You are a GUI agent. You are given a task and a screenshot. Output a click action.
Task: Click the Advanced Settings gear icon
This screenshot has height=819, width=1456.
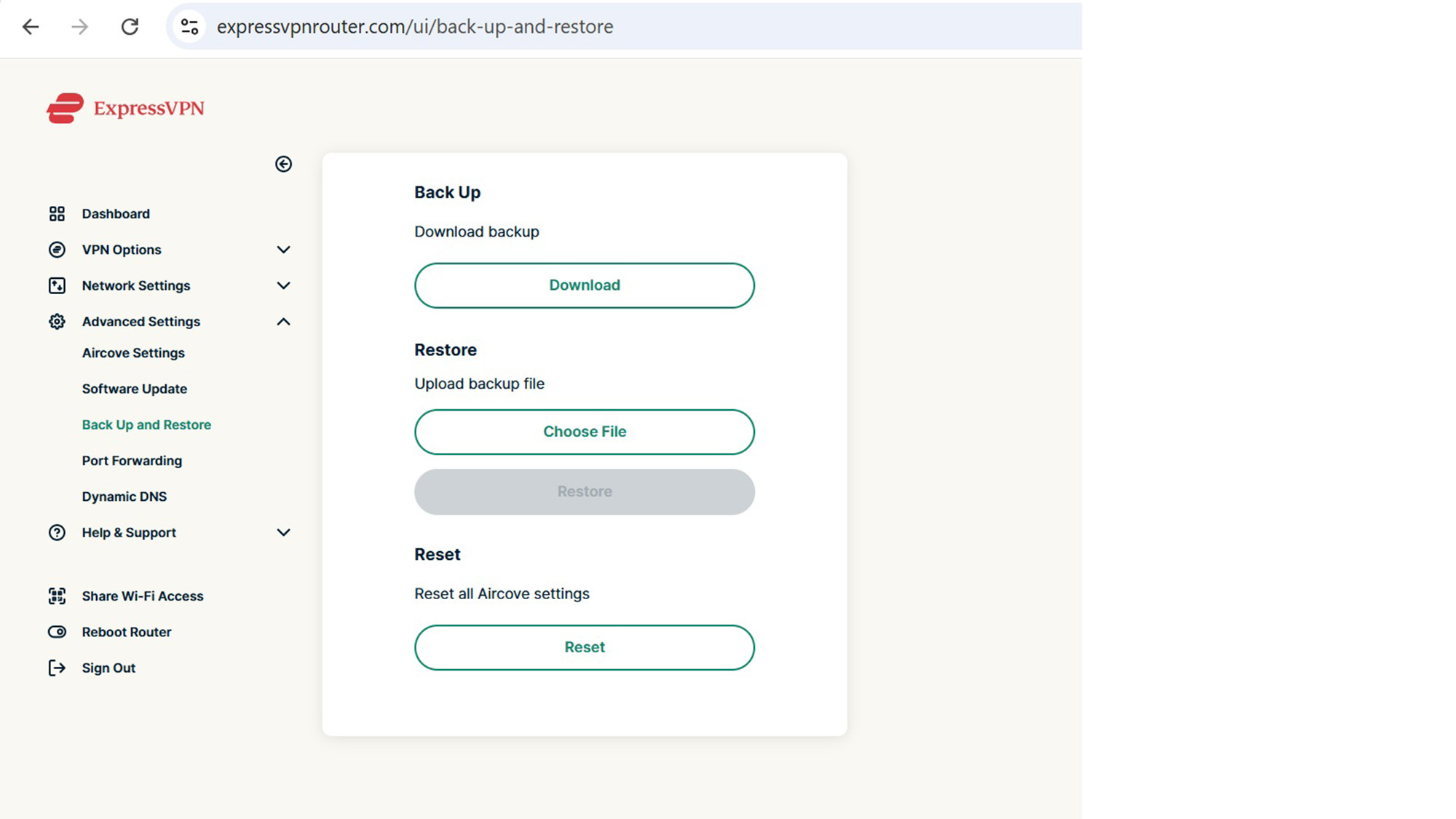(57, 322)
